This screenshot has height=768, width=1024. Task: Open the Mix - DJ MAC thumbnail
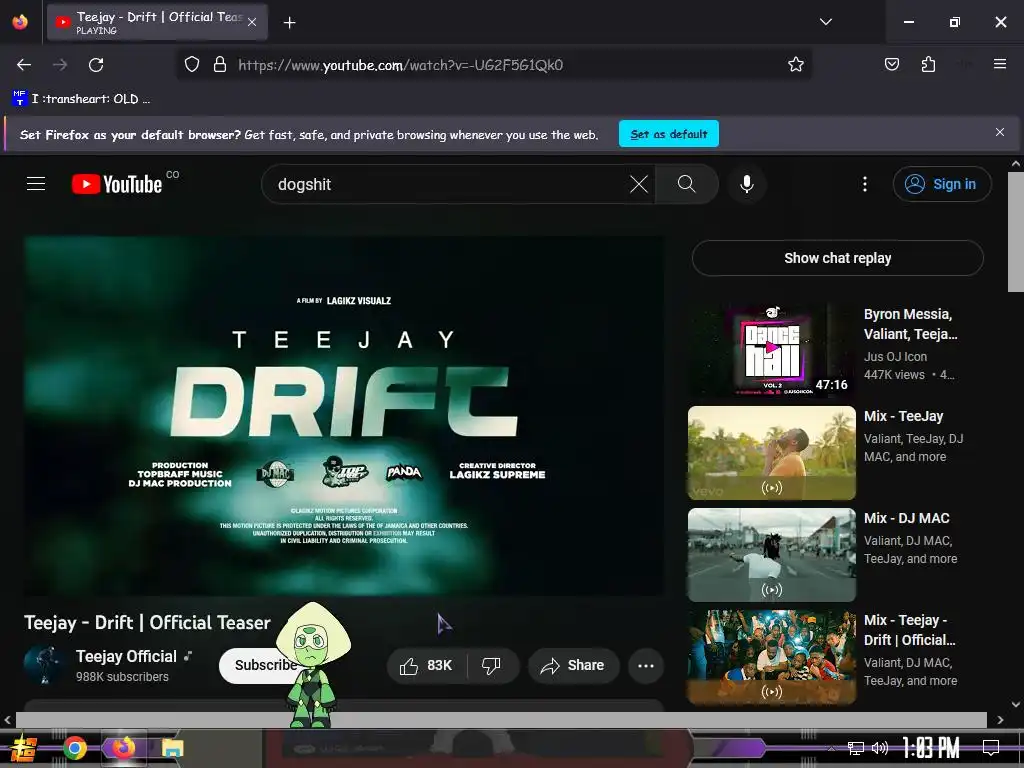[x=772, y=554]
